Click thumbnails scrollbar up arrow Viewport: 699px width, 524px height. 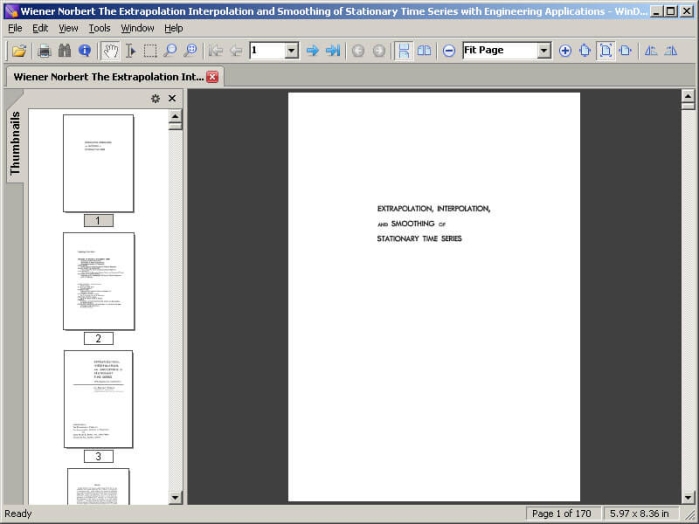[x=175, y=116]
